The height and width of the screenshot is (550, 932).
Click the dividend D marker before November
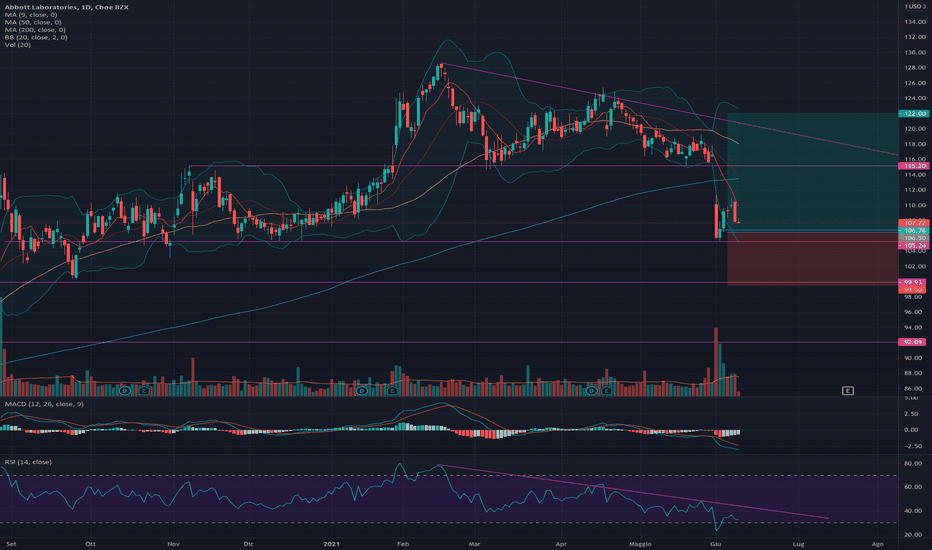click(125, 391)
